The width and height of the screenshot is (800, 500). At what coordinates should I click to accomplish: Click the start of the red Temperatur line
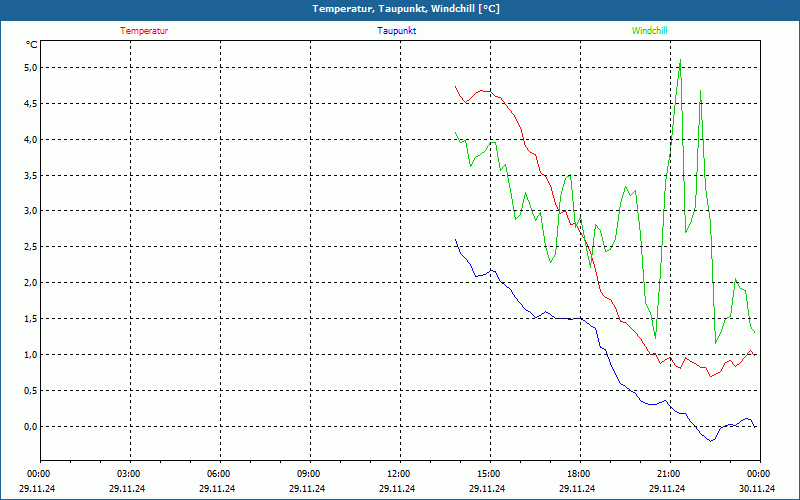tap(456, 87)
